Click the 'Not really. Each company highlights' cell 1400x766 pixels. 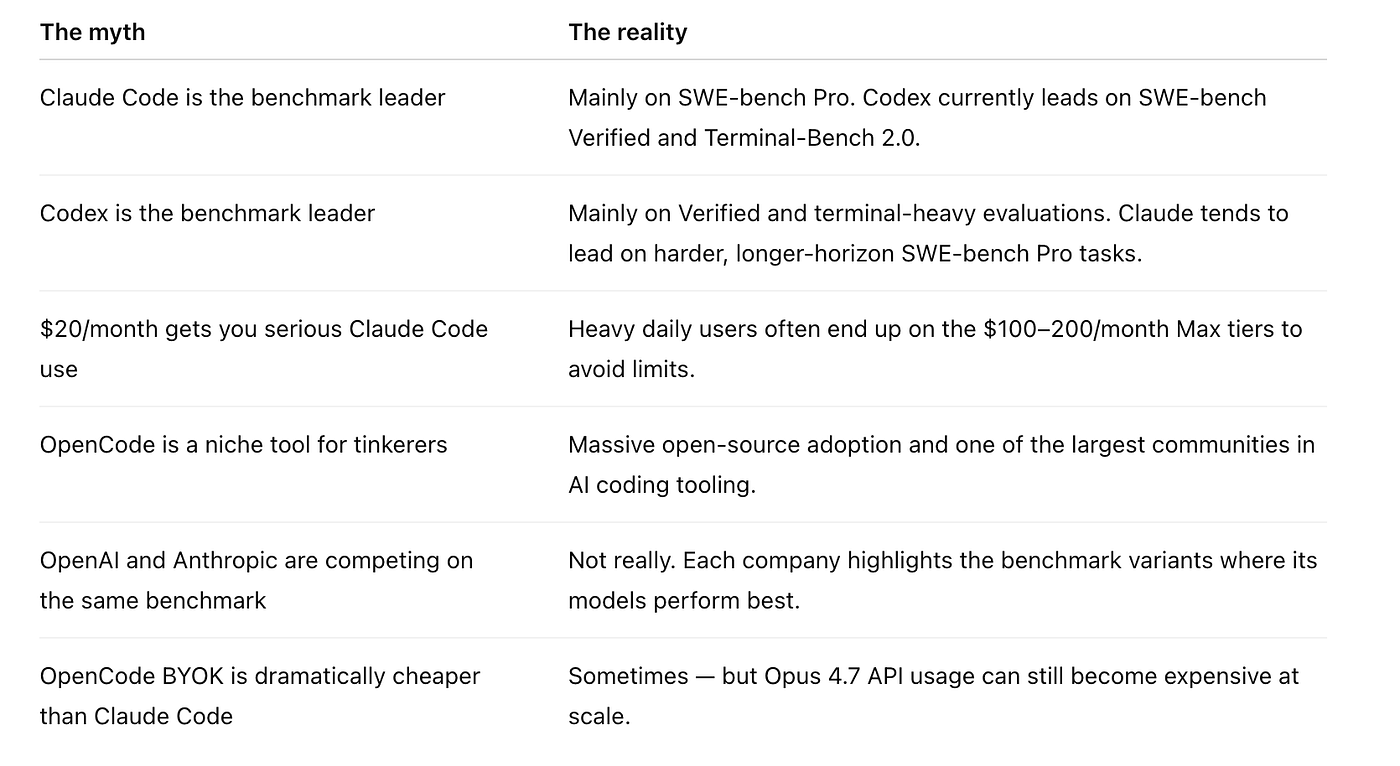tap(943, 580)
